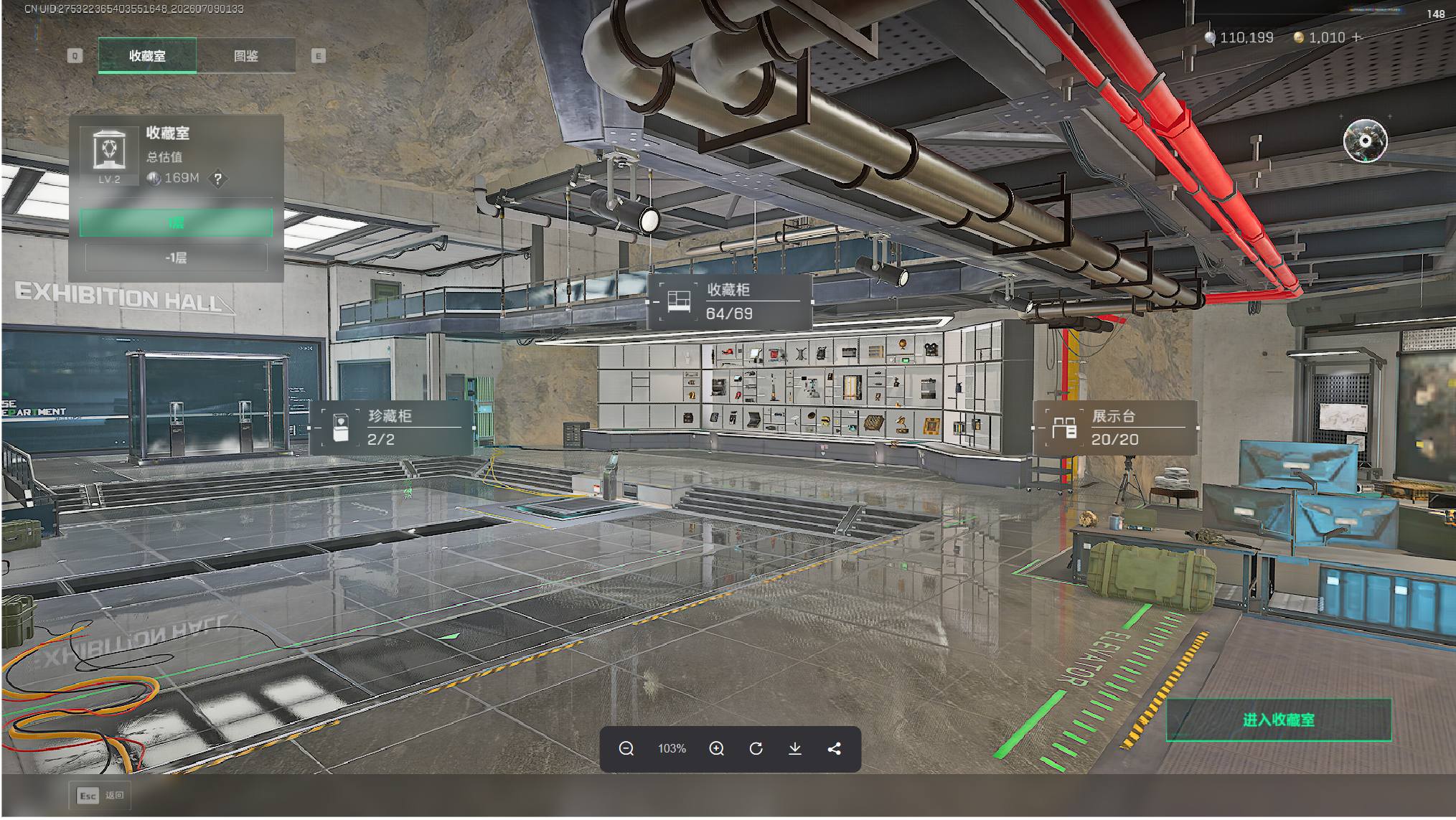
Task: Open the 收藏柜 64/69 label
Action: coord(730,301)
